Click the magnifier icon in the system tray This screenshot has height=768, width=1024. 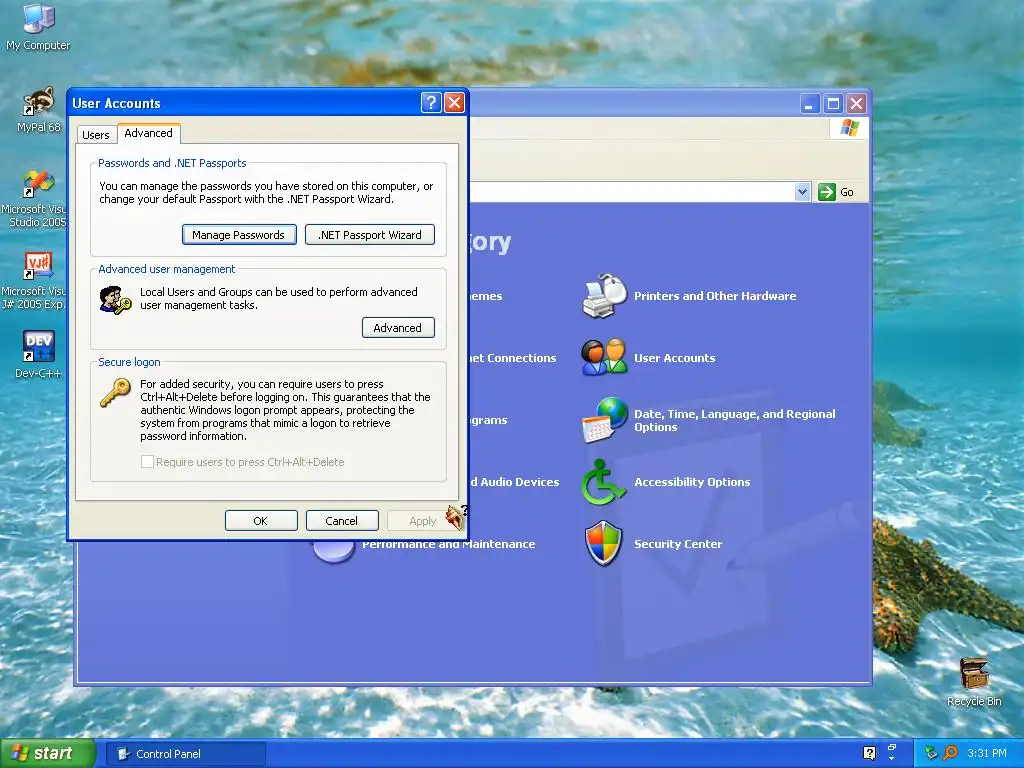pos(951,753)
